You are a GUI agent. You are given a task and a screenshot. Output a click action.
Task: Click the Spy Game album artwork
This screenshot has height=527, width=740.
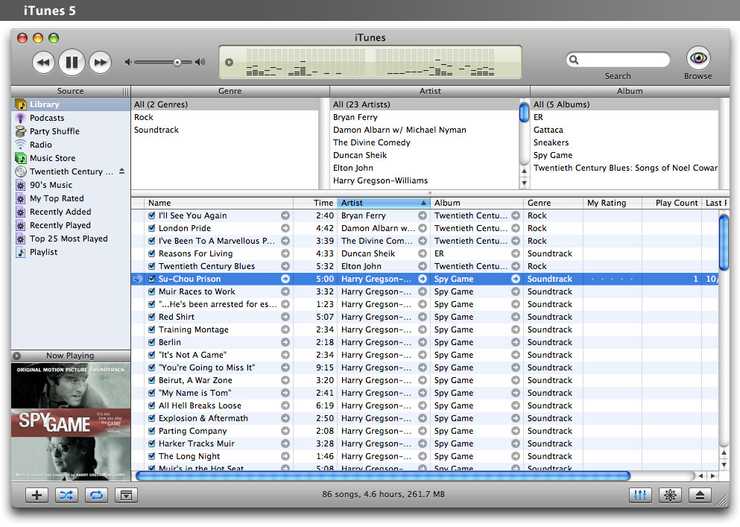[x=71, y=421]
